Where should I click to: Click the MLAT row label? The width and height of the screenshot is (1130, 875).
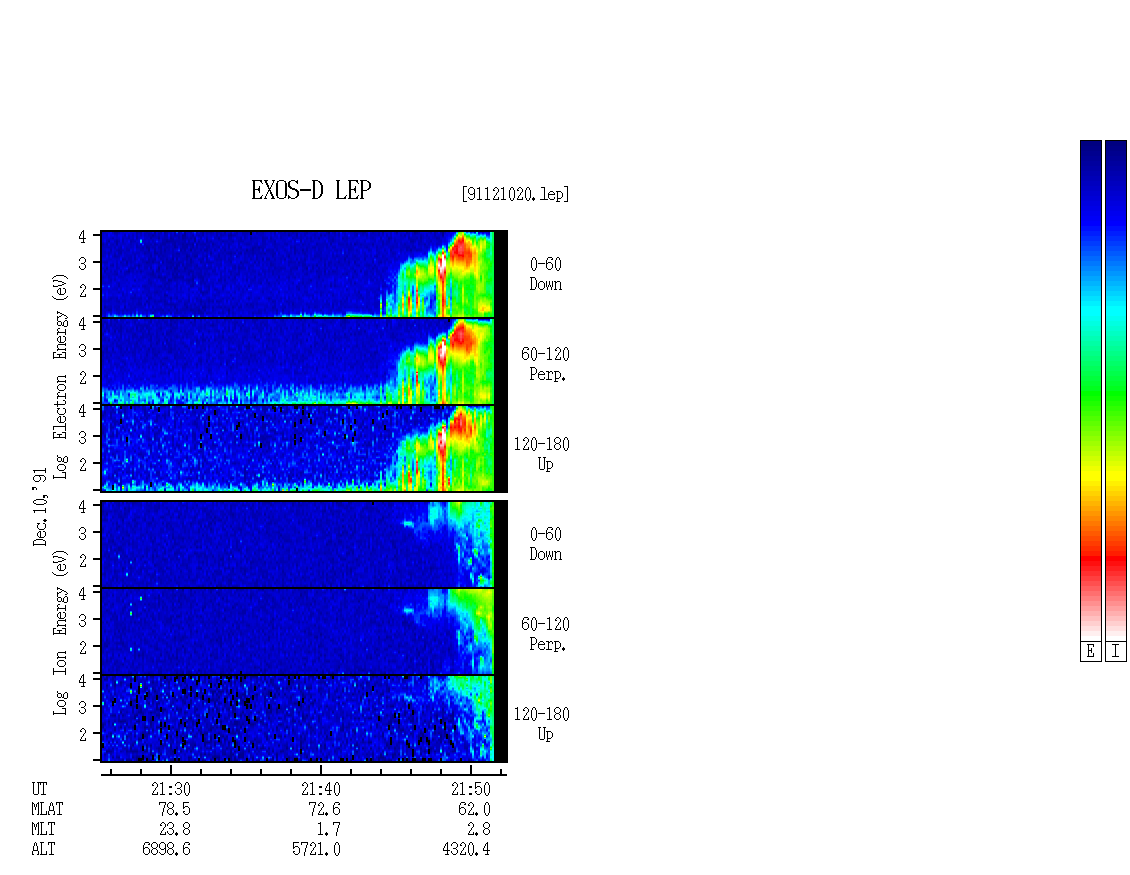[x=47, y=809]
